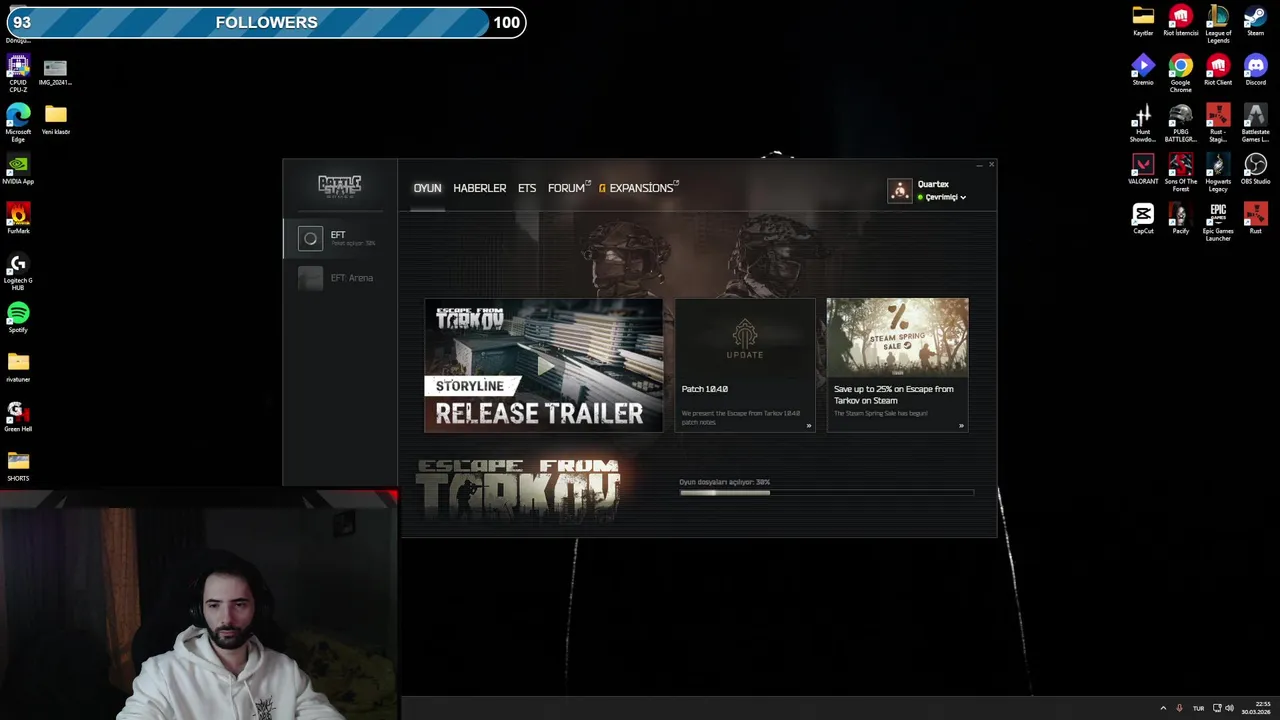Launch Discord from the desktop
Image resolution: width=1280 pixels, height=720 pixels.
pos(1255,71)
